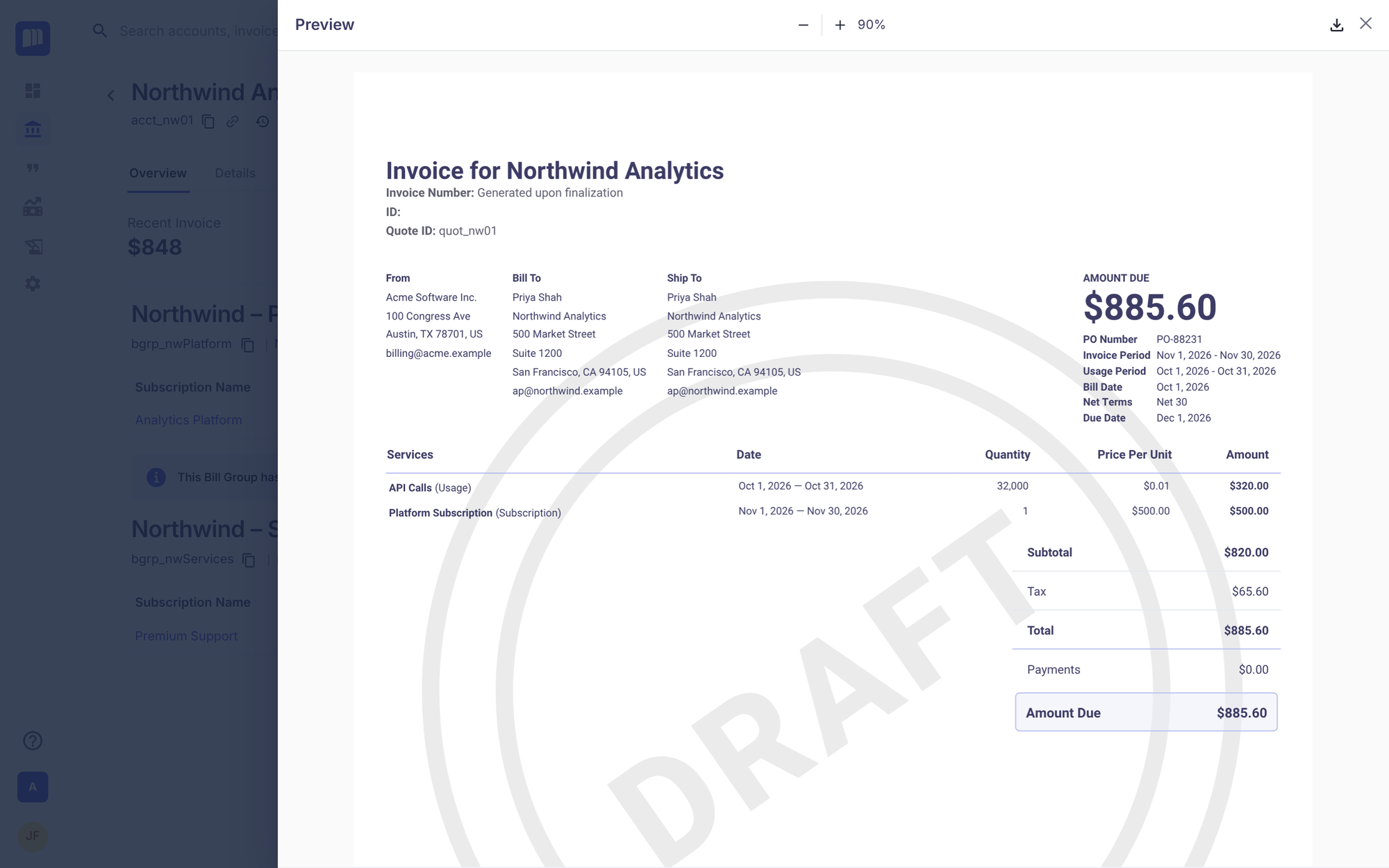Click the Quote ID quot_nw01
The height and width of the screenshot is (868, 1389).
pyautogui.click(x=467, y=231)
